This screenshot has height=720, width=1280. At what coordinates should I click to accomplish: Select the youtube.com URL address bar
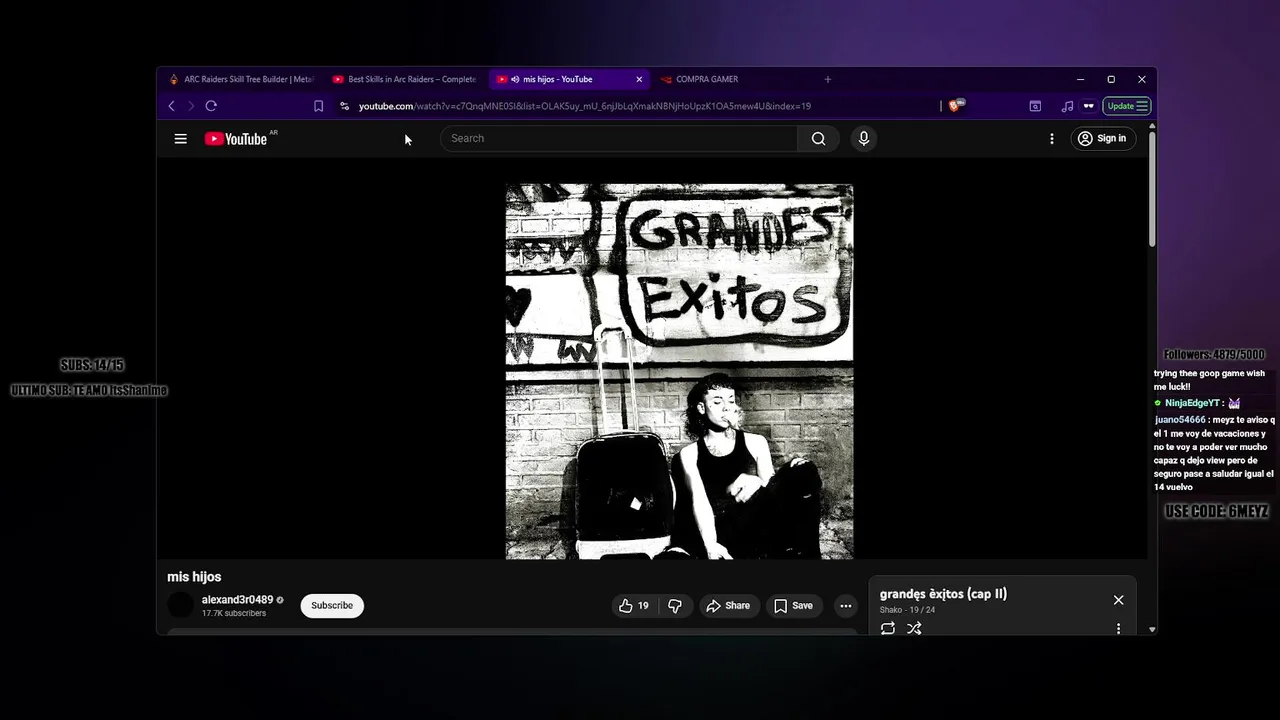click(x=585, y=106)
